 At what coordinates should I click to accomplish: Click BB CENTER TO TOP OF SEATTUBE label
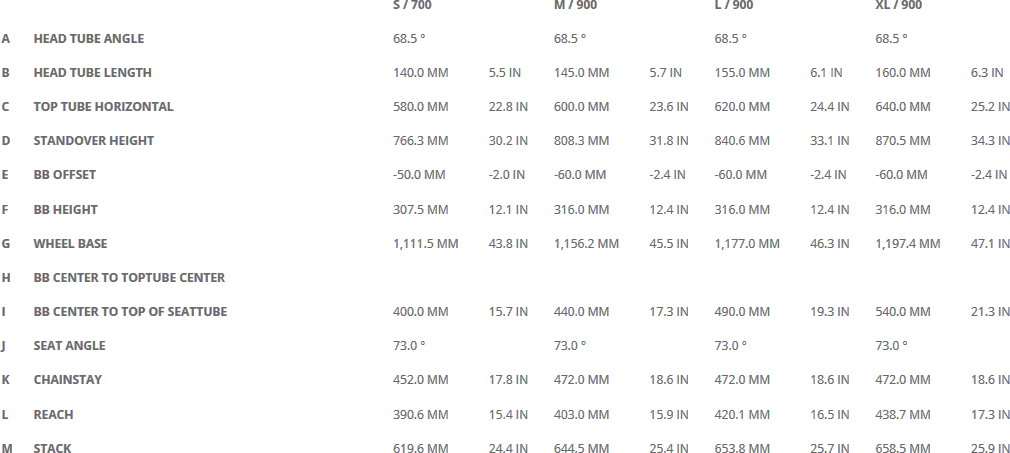point(130,312)
